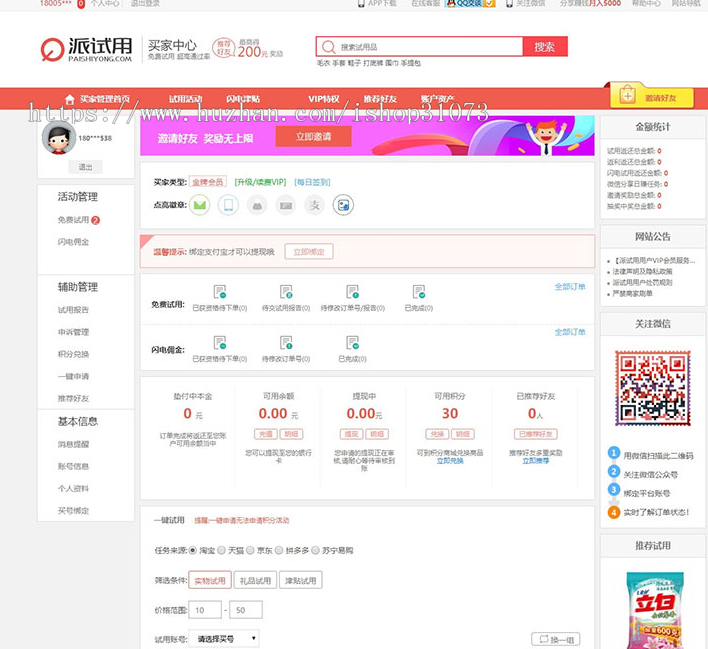Open VIP特权 in the nav bar

coord(324,99)
